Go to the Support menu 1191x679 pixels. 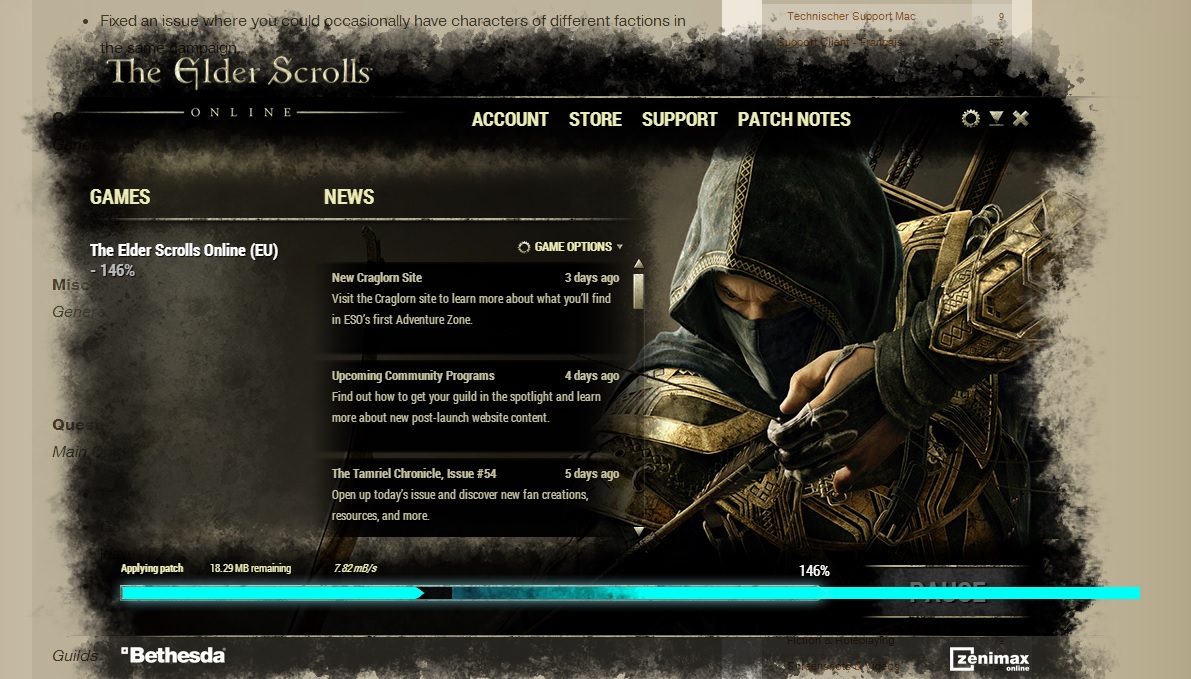click(x=679, y=119)
